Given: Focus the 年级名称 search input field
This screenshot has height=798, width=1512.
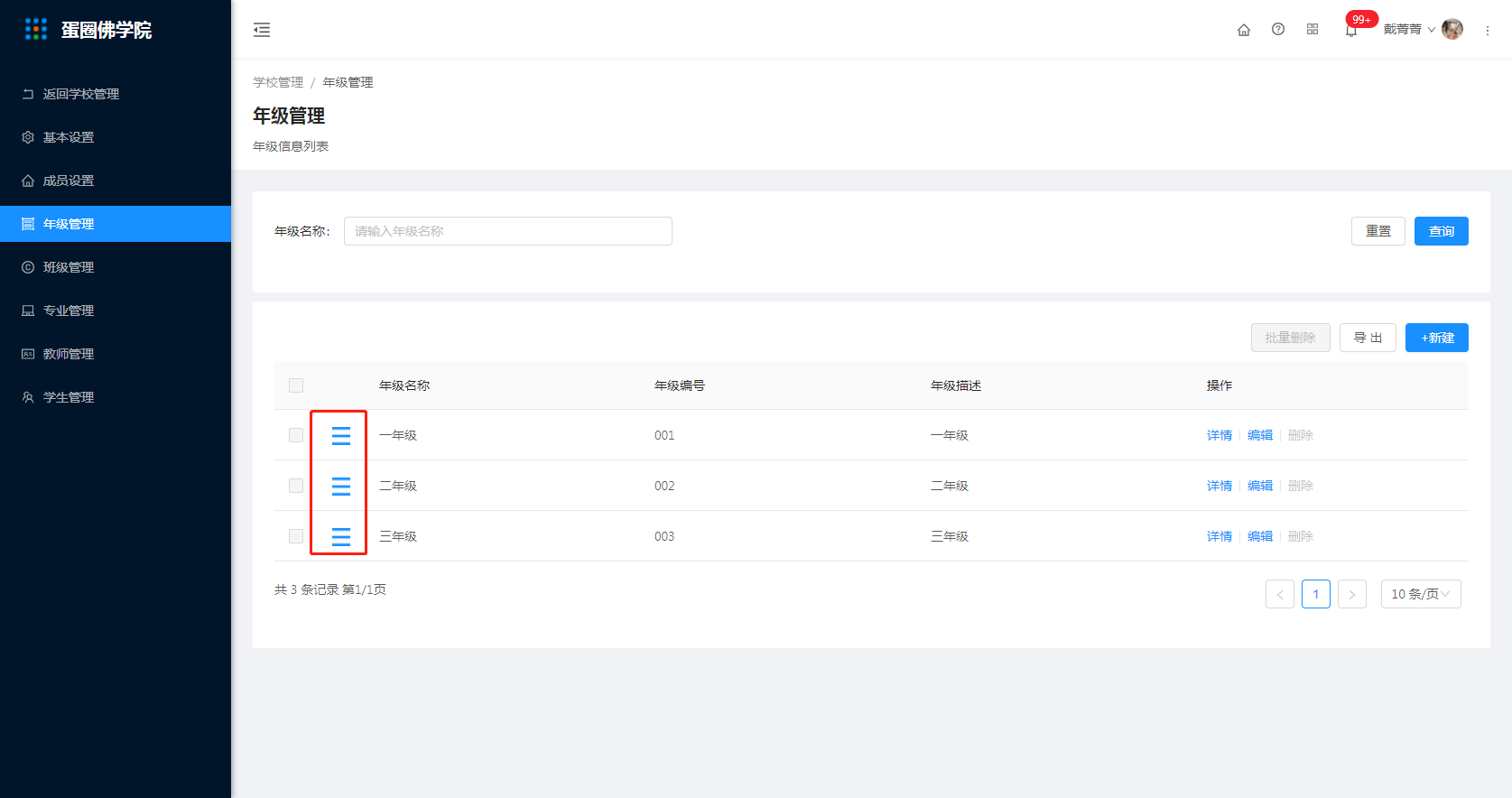Looking at the screenshot, I should (x=508, y=231).
